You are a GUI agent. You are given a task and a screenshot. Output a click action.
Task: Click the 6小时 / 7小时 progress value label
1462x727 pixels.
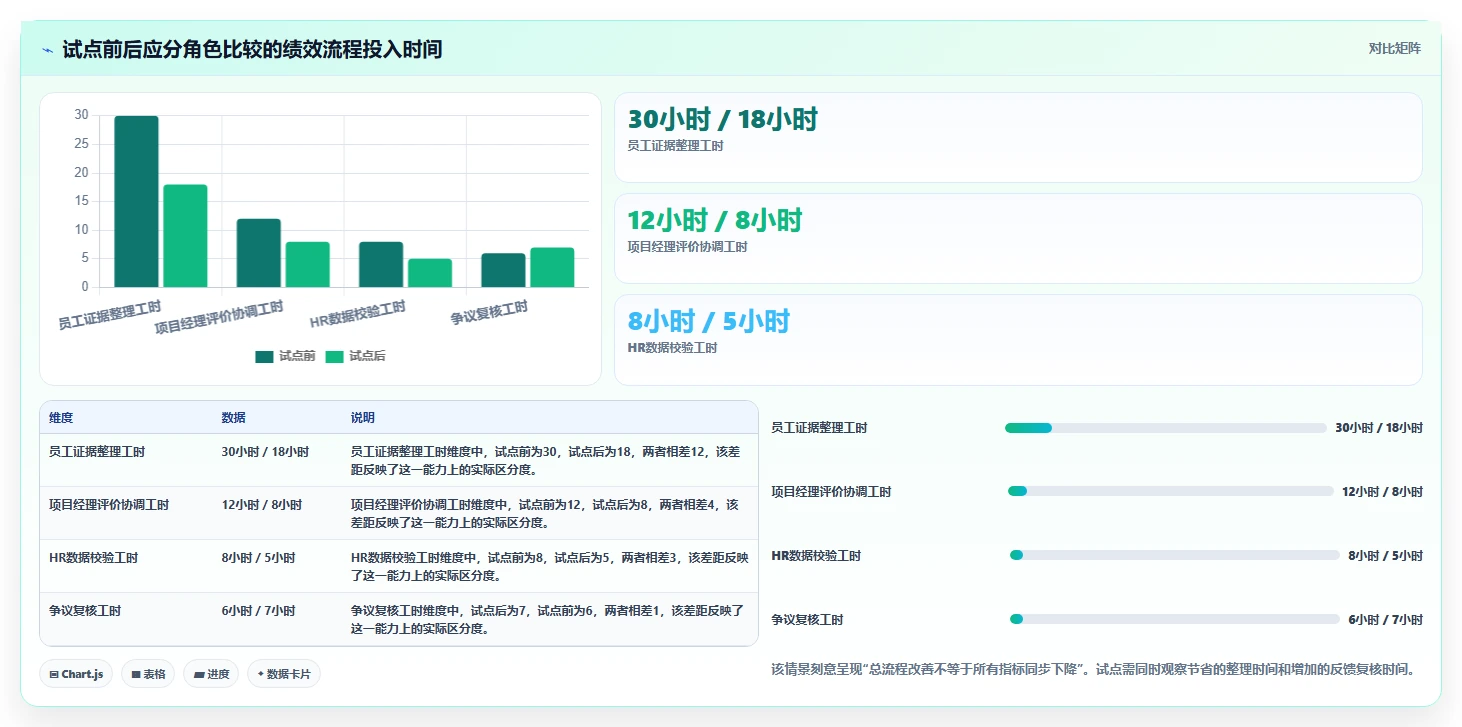[1385, 619]
